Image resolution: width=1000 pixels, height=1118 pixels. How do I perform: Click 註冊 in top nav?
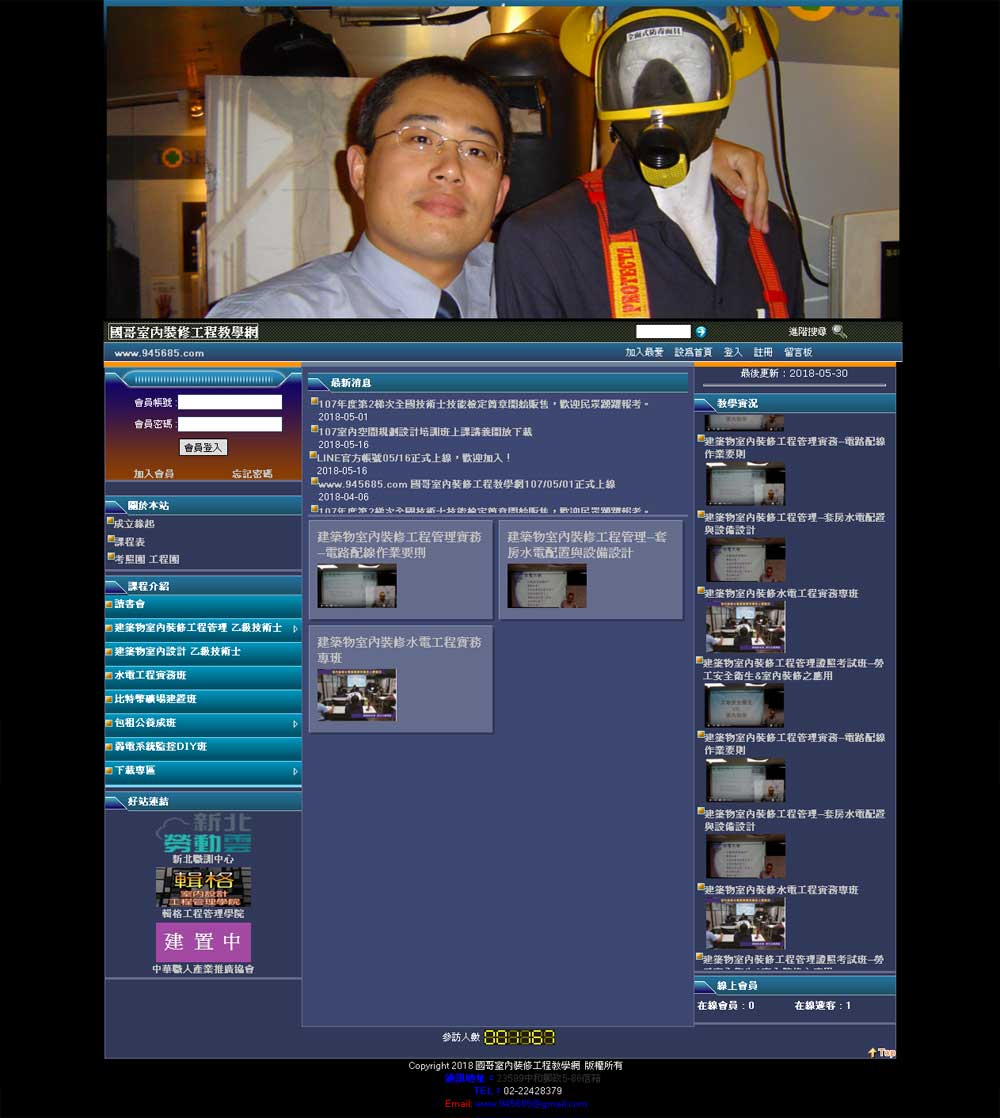pyautogui.click(x=763, y=352)
